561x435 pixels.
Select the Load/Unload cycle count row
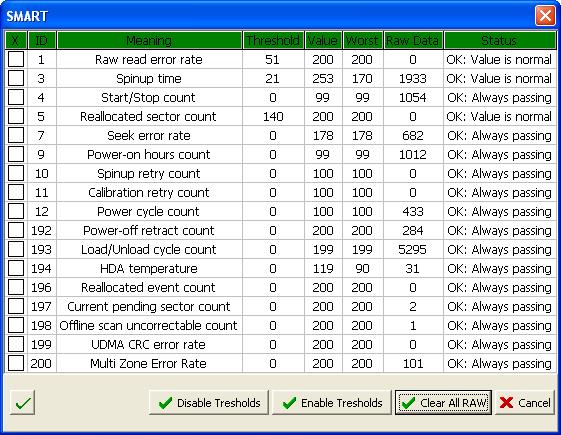[x=281, y=249]
